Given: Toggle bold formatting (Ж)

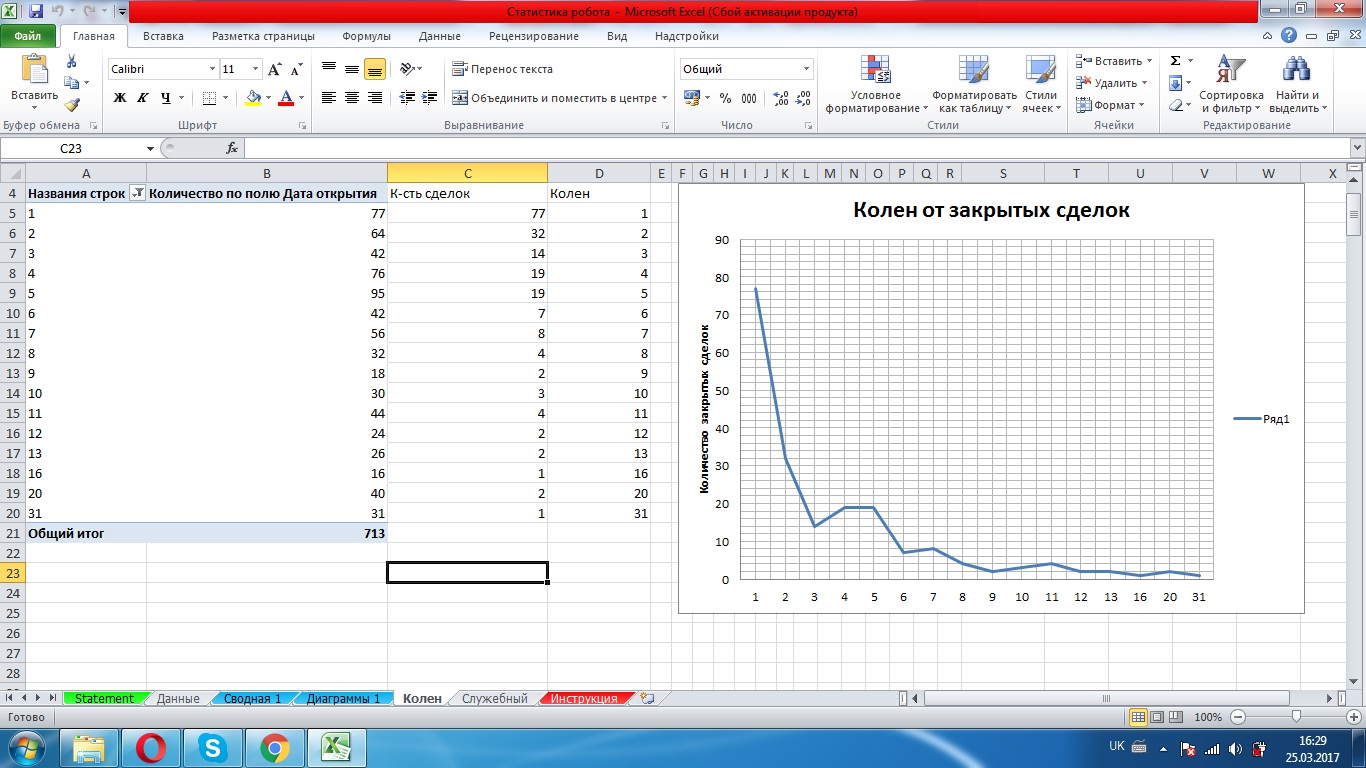Looking at the screenshot, I should pos(120,98).
